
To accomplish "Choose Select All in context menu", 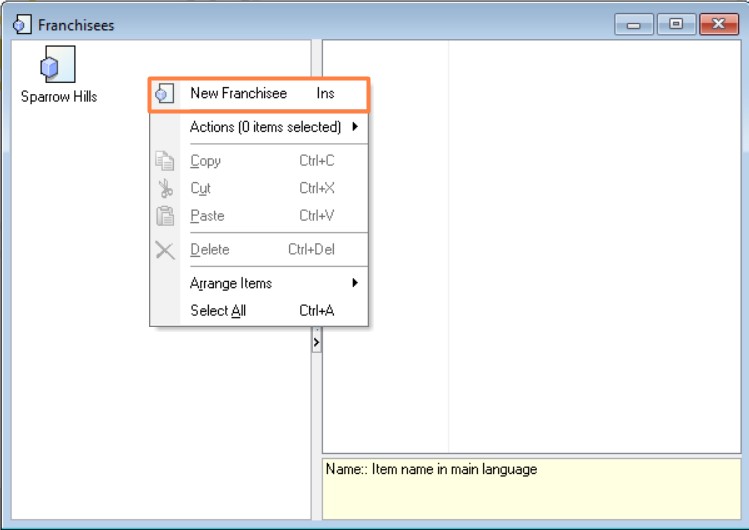I will pos(259,311).
